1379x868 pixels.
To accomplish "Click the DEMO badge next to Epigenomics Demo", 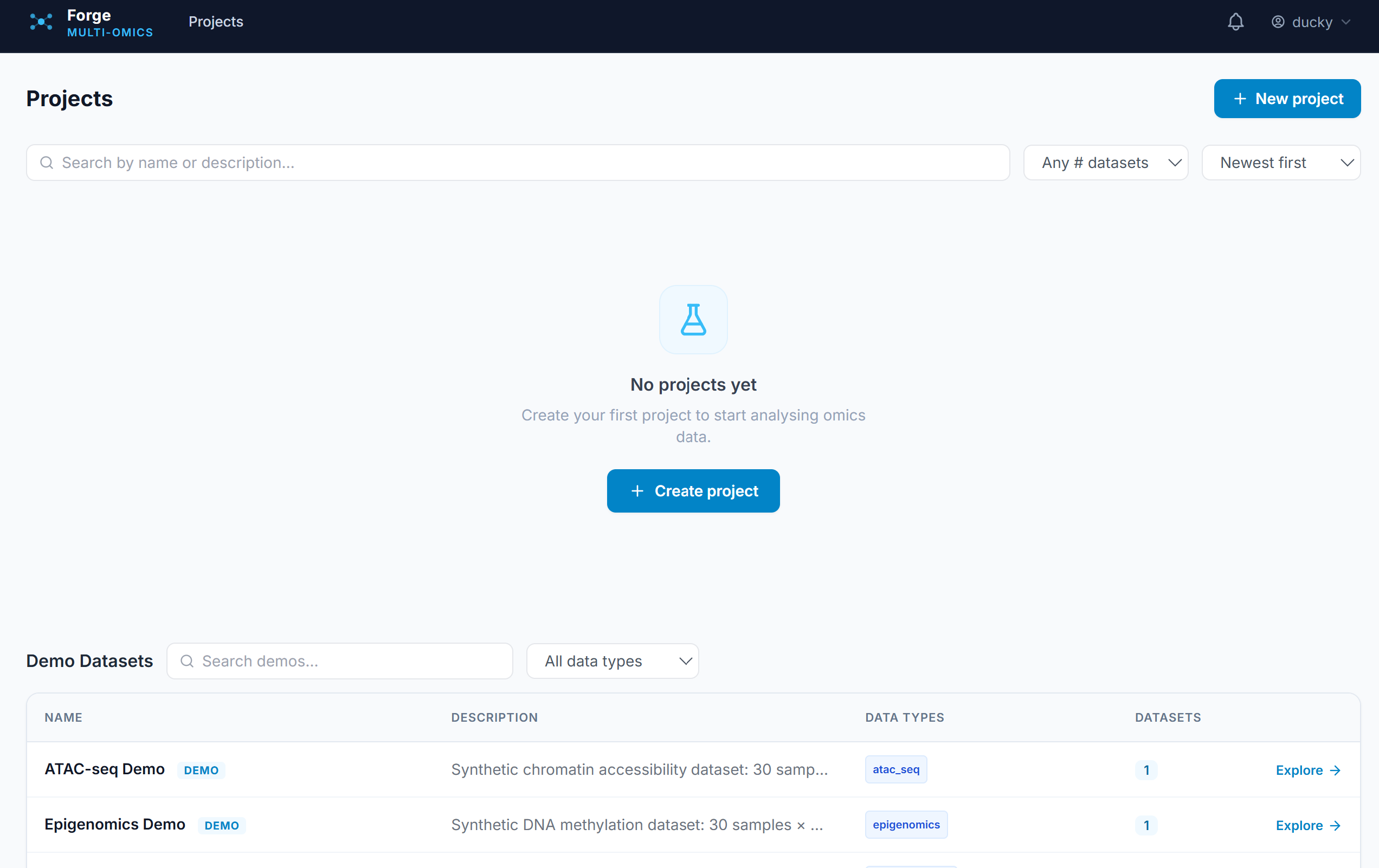I will click(x=222, y=825).
